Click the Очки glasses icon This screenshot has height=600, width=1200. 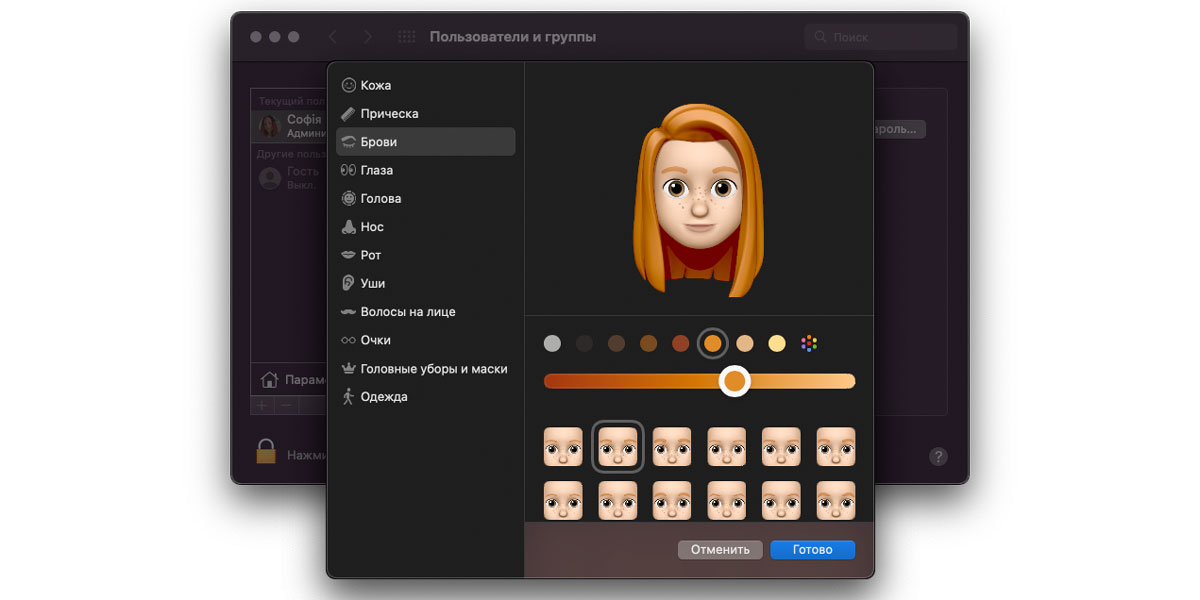click(349, 340)
